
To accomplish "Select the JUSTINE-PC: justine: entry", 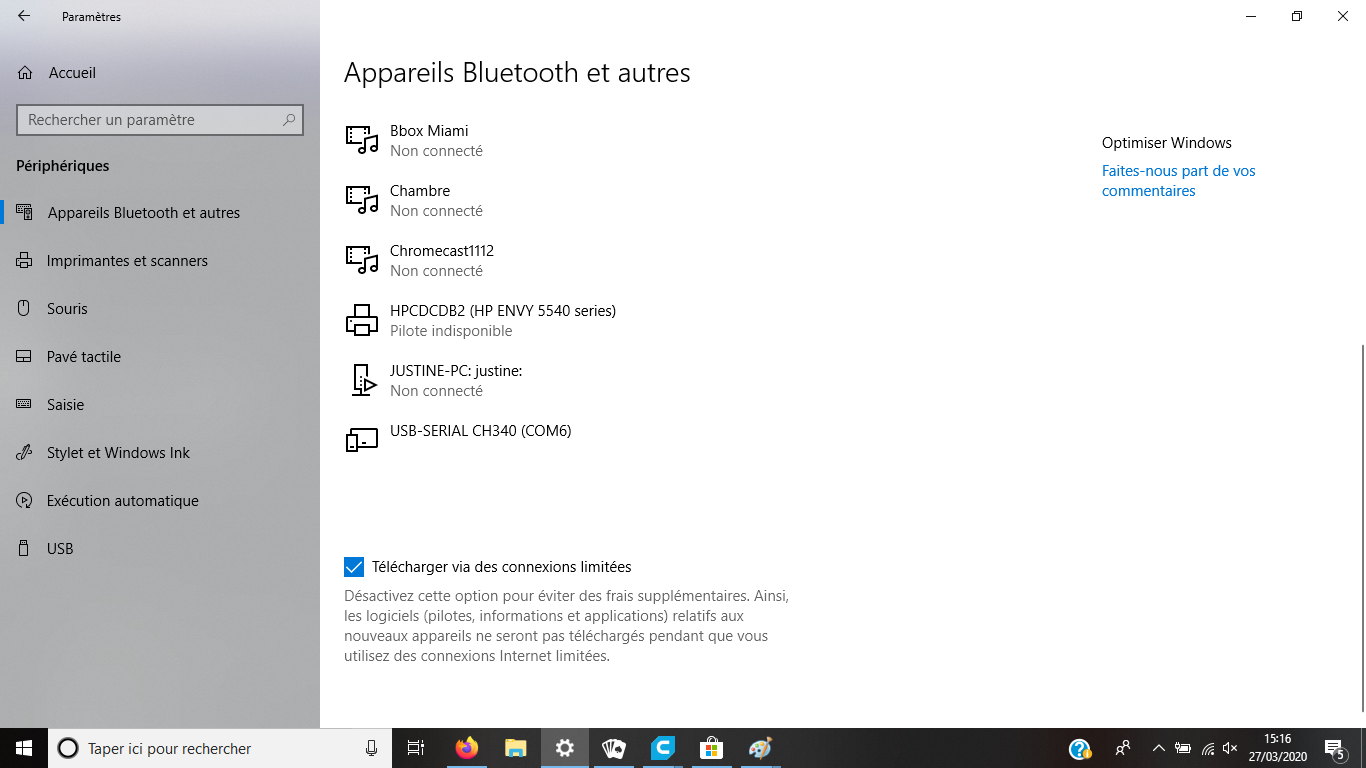I will [456, 371].
